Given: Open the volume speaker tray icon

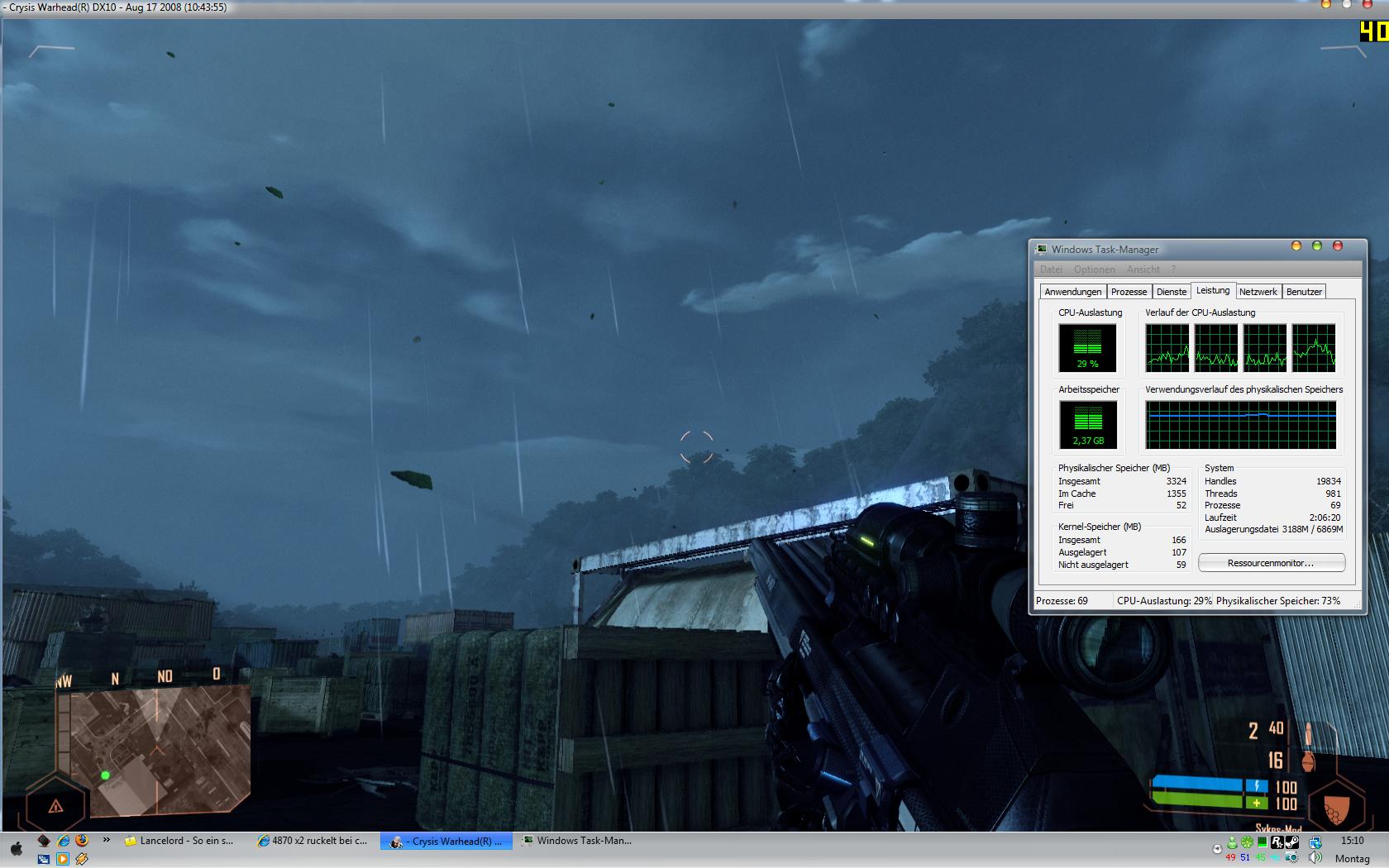Looking at the screenshot, I should [1315, 857].
